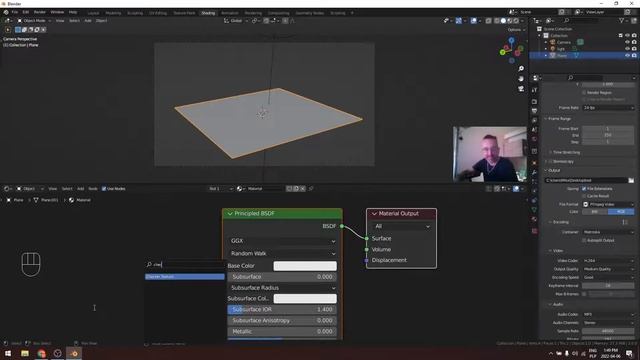Image resolution: width=640 pixels, height=360 pixels.
Task: Open the Random Walk subsurface method dropdown
Action: tap(282, 253)
